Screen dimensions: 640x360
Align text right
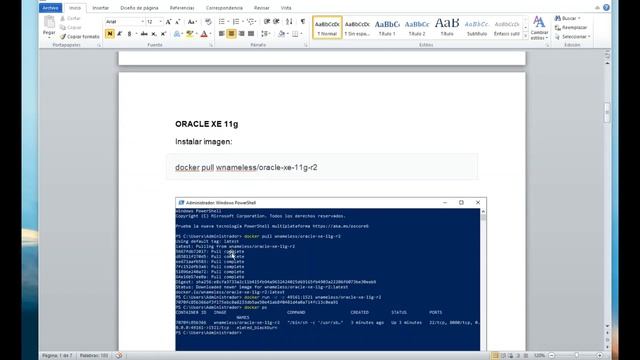point(241,34)
